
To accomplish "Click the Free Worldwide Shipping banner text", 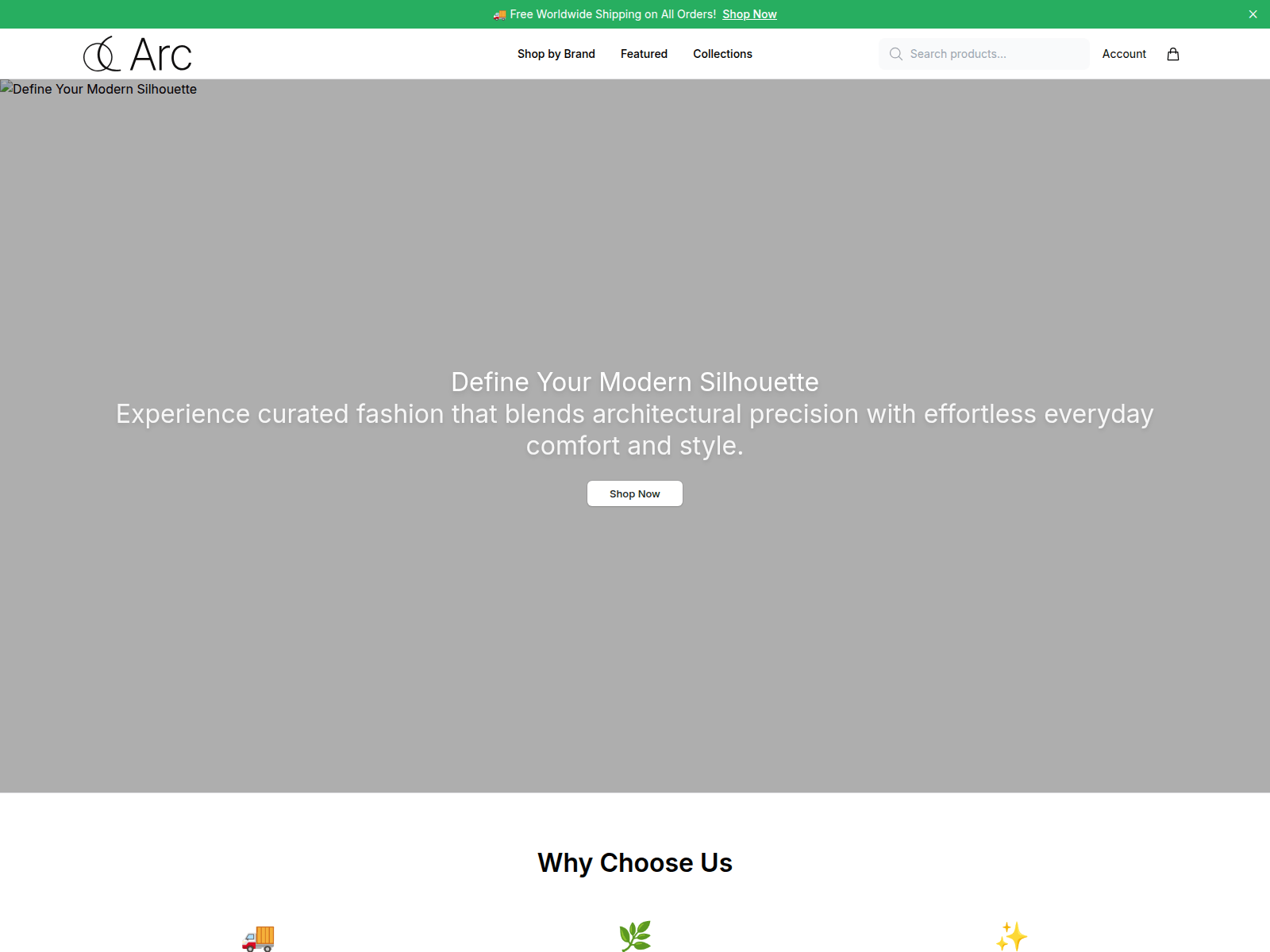I will tap(613, 14).
